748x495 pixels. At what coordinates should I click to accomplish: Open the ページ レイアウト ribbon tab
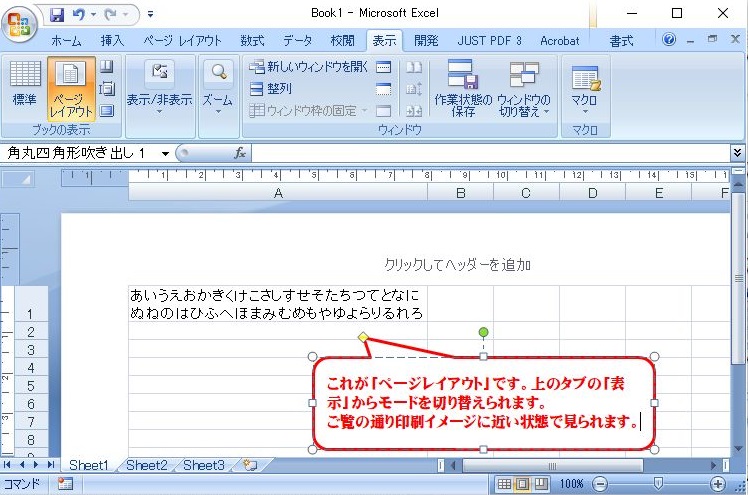pos(183,41)
